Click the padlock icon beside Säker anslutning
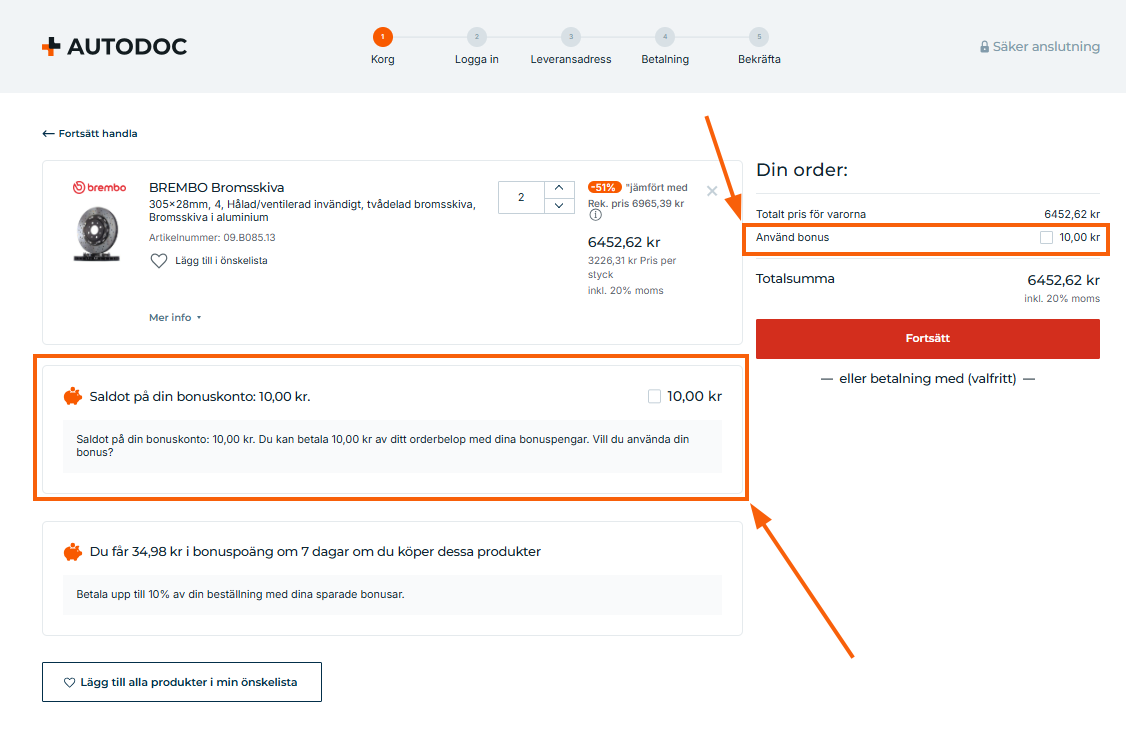 pos(984,47)
